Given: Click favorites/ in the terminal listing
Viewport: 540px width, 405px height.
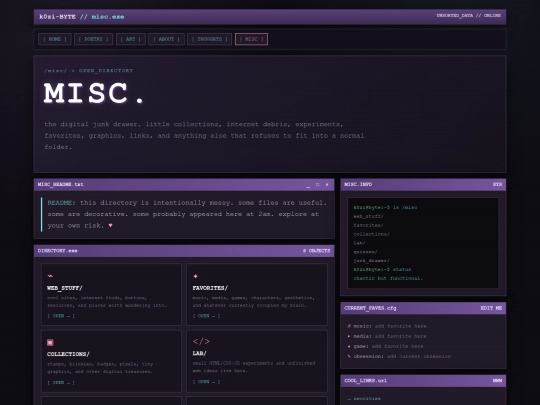Looking at the screenshot, I should click(x=368, y=225).
